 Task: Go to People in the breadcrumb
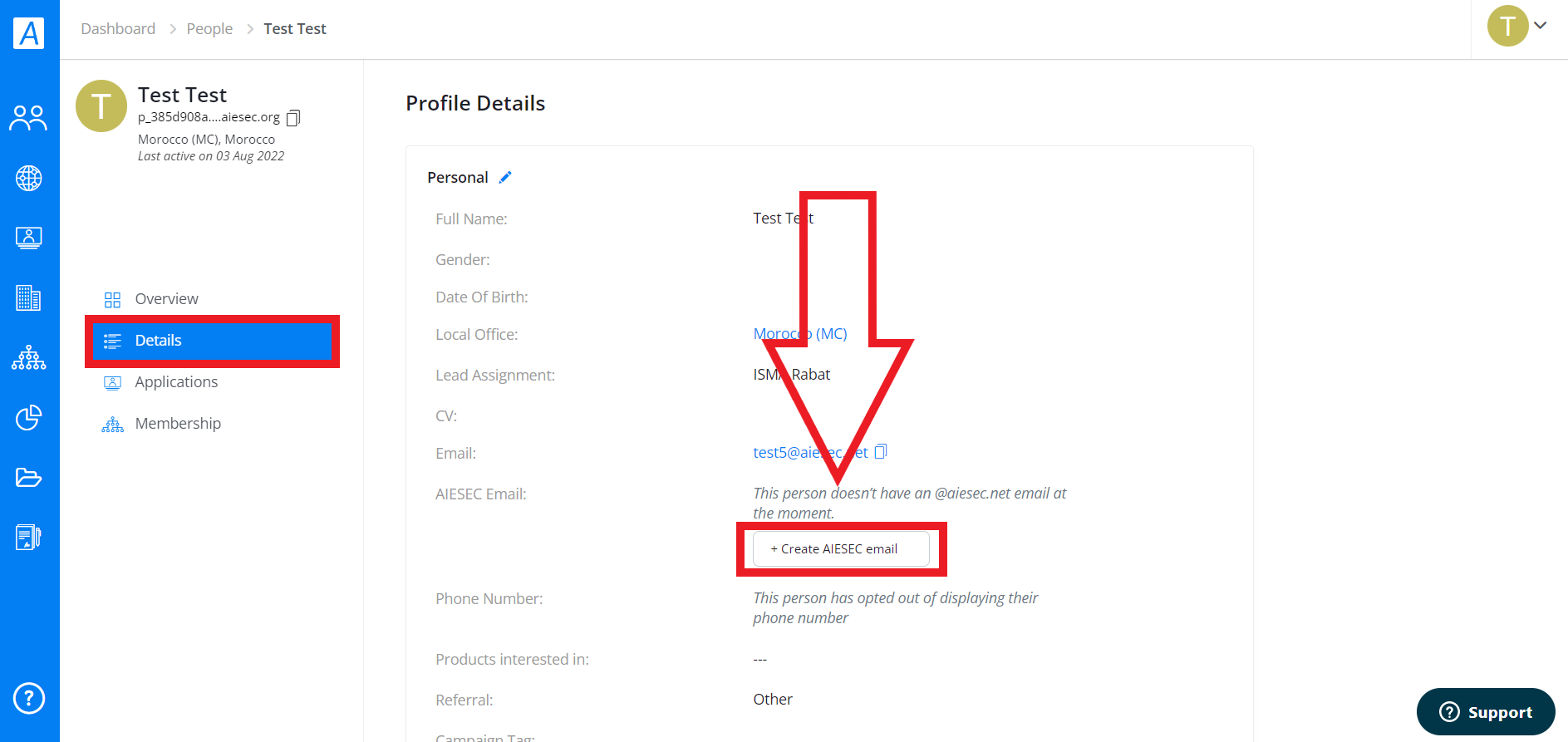[209, 28]
